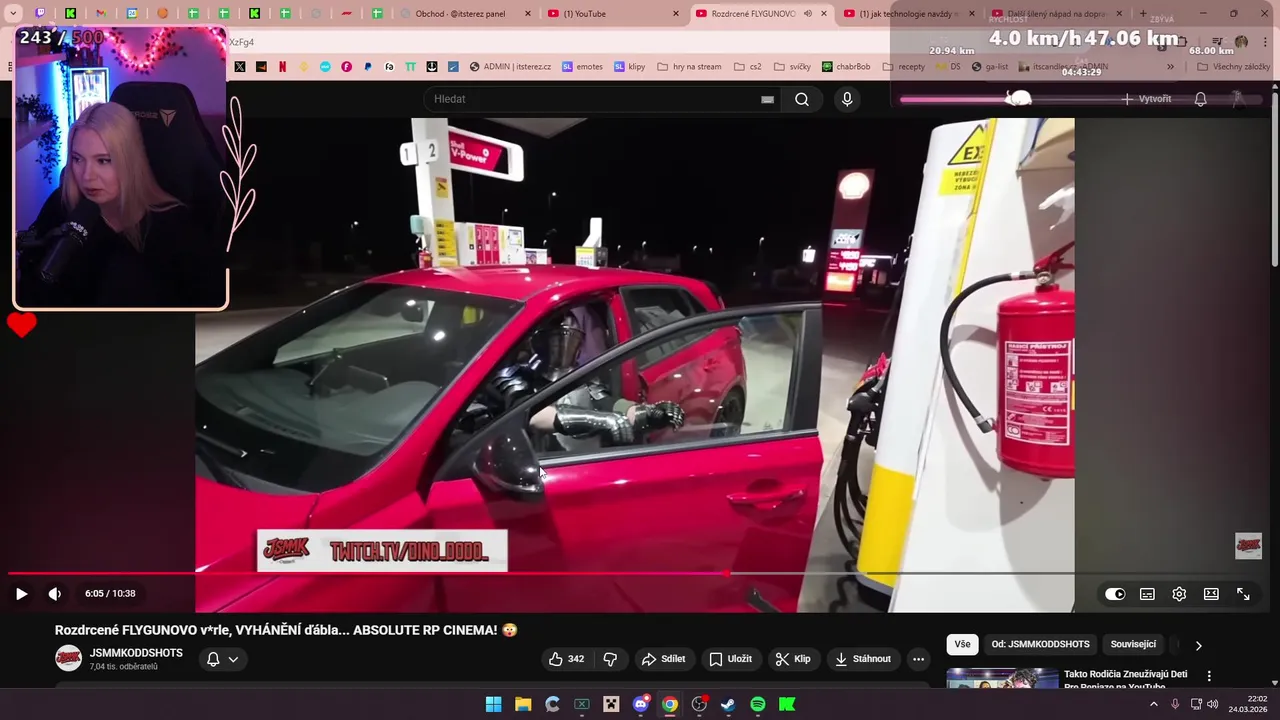Expand the svíčky bookmark folder
Image resolution: width=1280 pixels, height=720 pixels.
click(x=791, y=67)
